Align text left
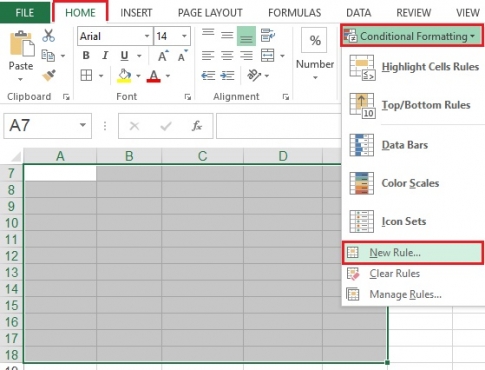Screen dimensions: 485x370 [208, 56]
